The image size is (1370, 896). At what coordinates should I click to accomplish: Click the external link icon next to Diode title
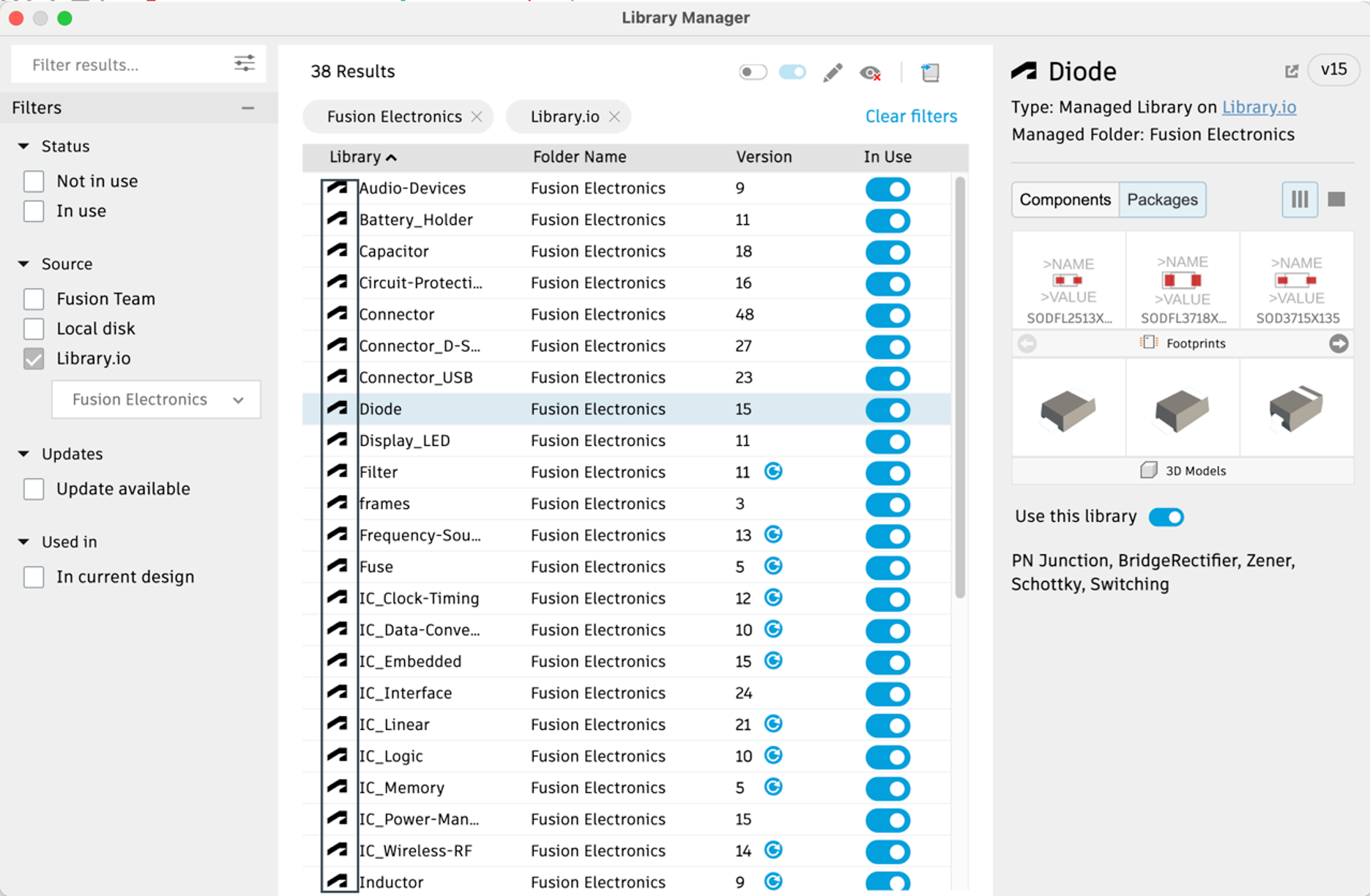click(x=1291, y=70)
